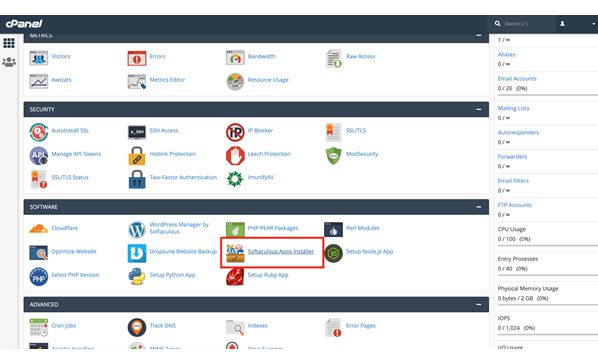Click the Physical Memory Usage label
The width and height of the screenshot is (598, 363).
[x=527, y=289]
